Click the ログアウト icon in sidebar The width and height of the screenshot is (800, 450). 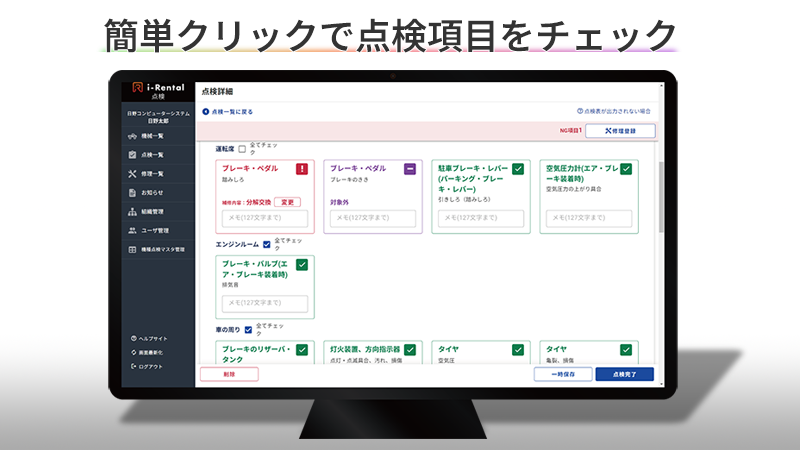click(133, 366)
